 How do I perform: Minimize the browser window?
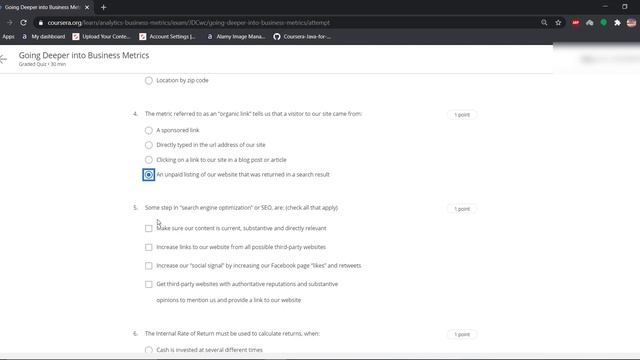605,7
